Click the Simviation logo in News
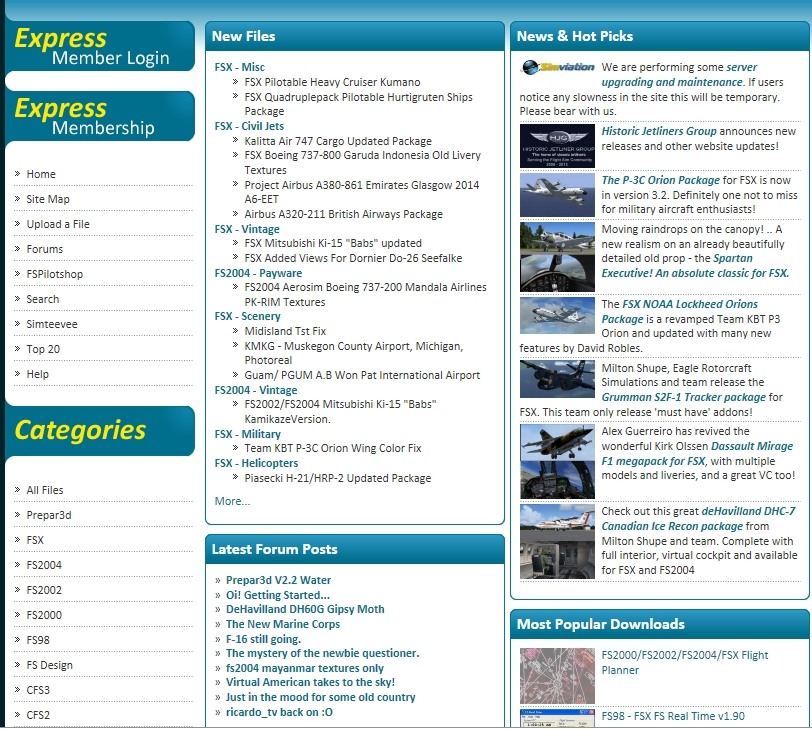This screenshot has width=812, height=729. tap(558, 67)
